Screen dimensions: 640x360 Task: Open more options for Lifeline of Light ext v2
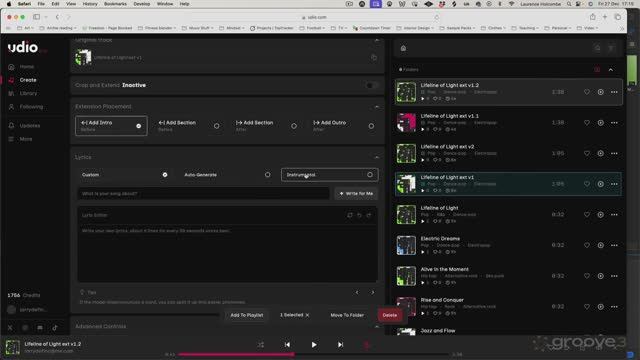[614, 153]
